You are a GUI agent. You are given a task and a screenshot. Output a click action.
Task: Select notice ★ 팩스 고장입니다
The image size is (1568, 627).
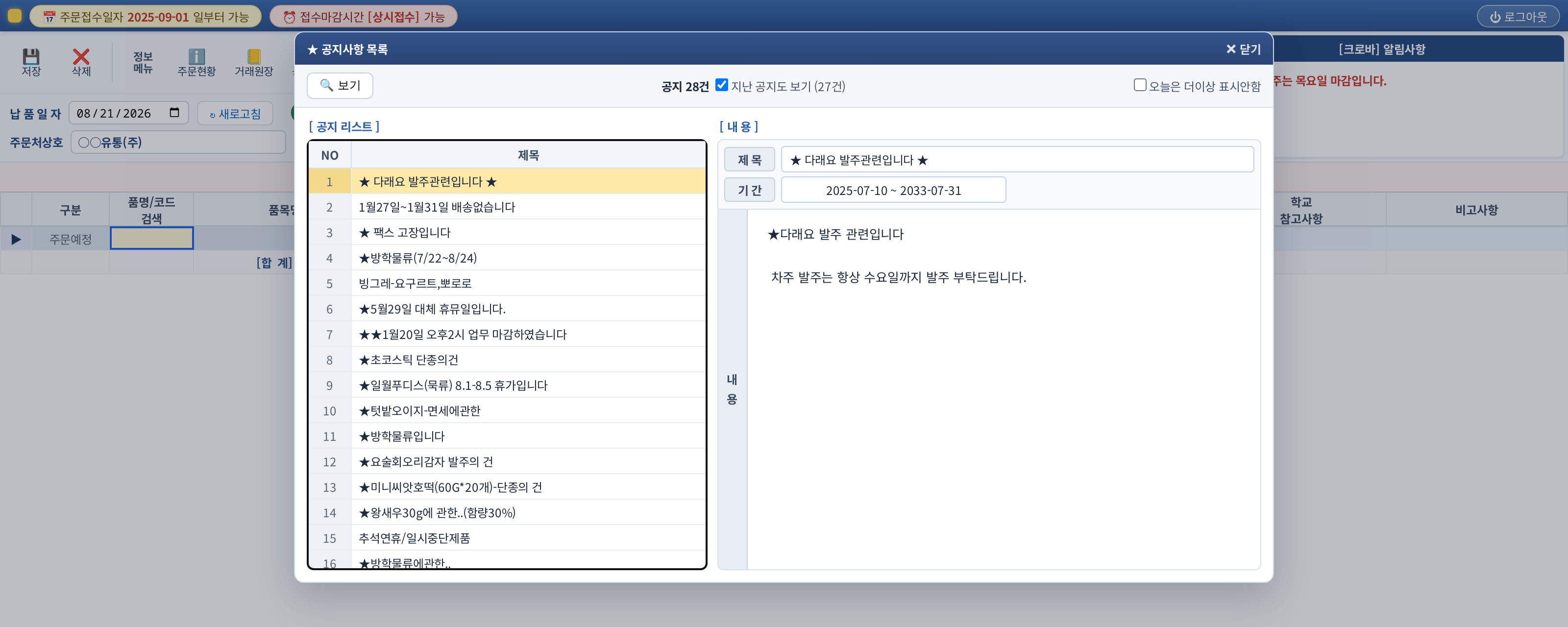(x=507, y=233)
